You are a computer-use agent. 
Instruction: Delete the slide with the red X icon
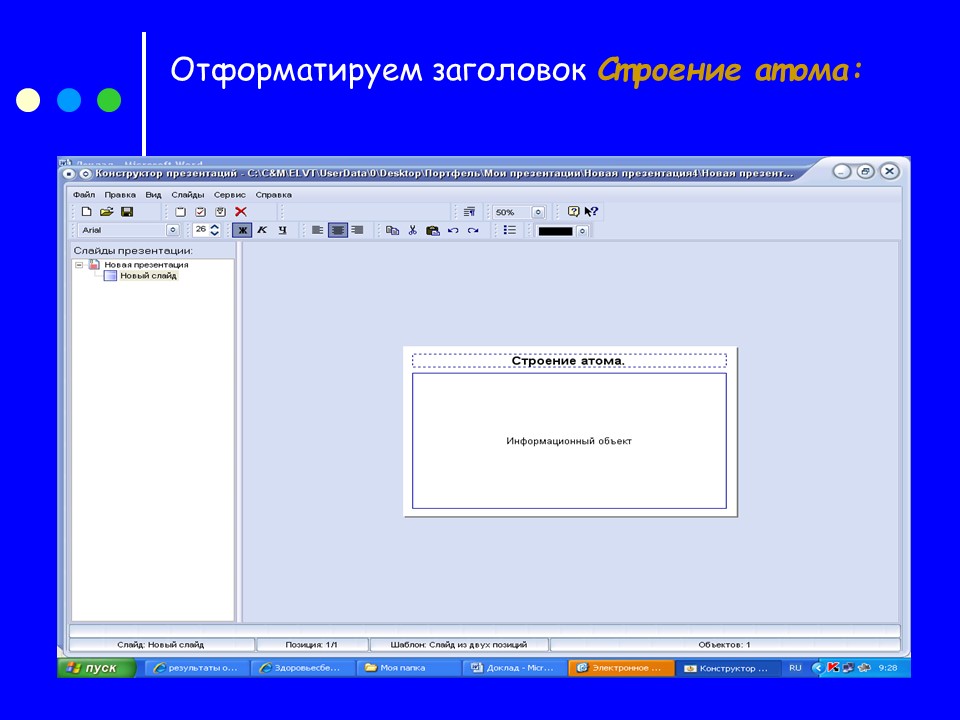pos(242,210)
